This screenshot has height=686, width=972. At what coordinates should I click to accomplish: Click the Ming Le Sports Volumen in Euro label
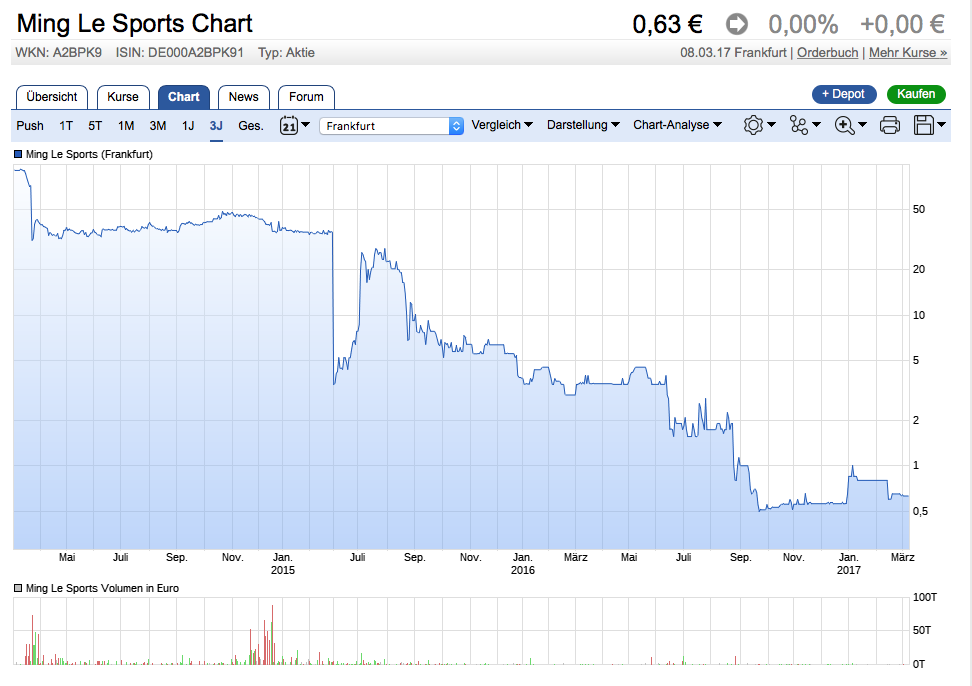[x=102, y=588]
